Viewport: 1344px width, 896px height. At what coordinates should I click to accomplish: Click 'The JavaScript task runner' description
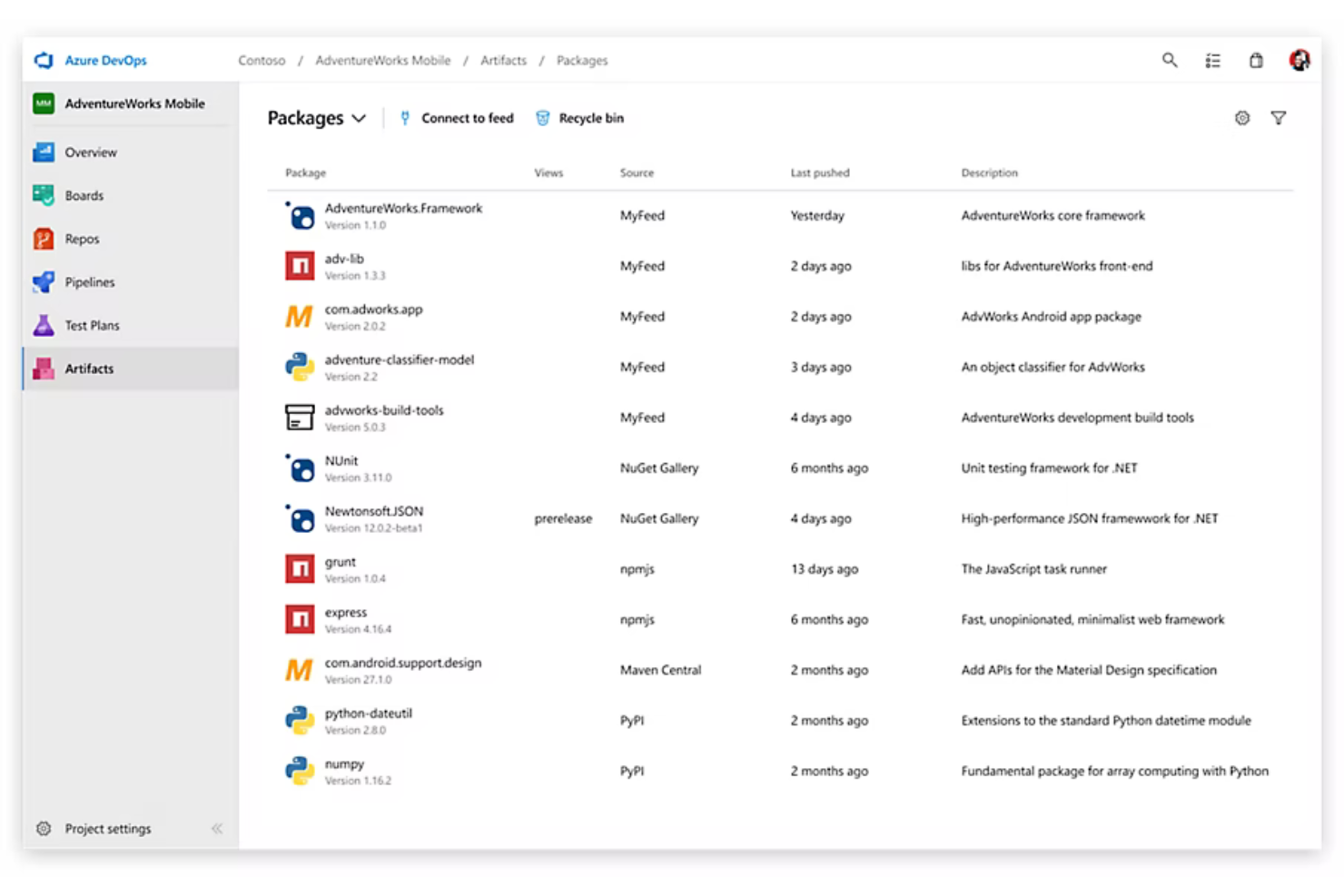tap(1033, 569)
